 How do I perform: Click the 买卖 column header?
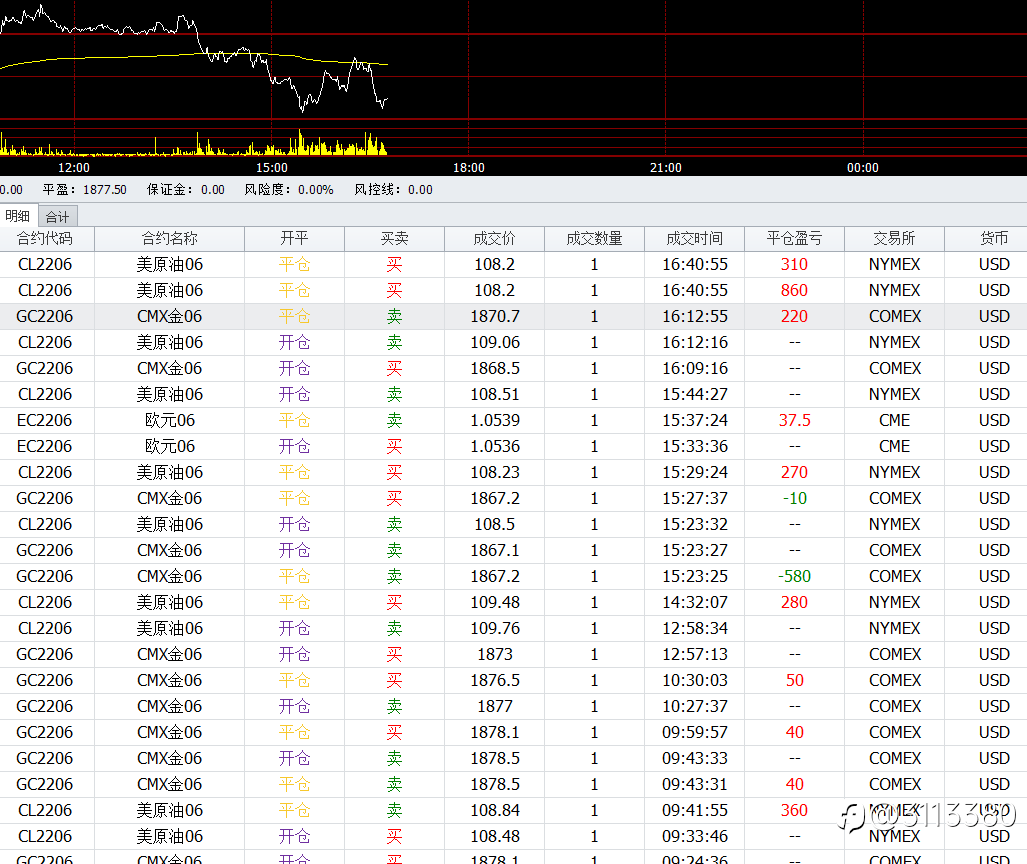394,239
